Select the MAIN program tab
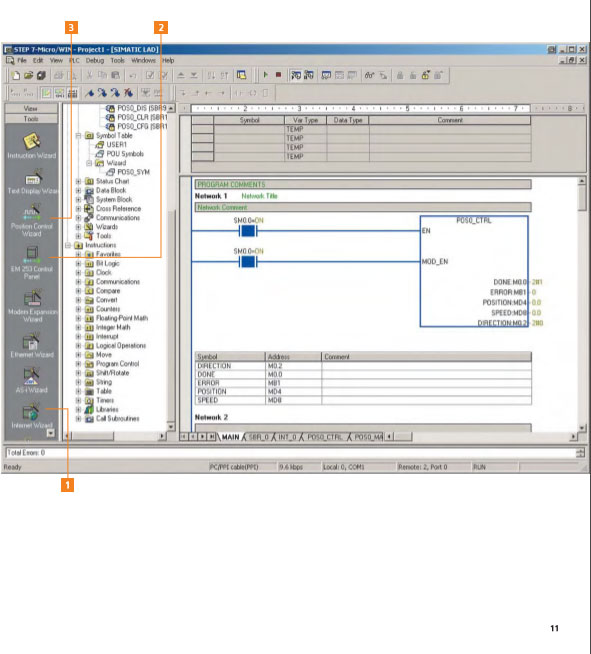 (230, 437)
